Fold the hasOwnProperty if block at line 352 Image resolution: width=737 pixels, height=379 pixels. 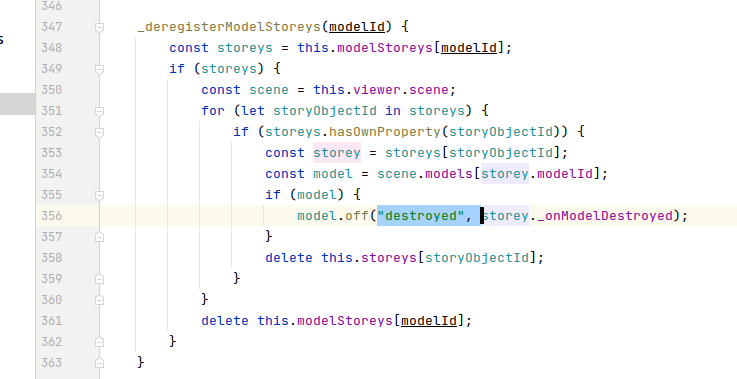coord(99,132)
